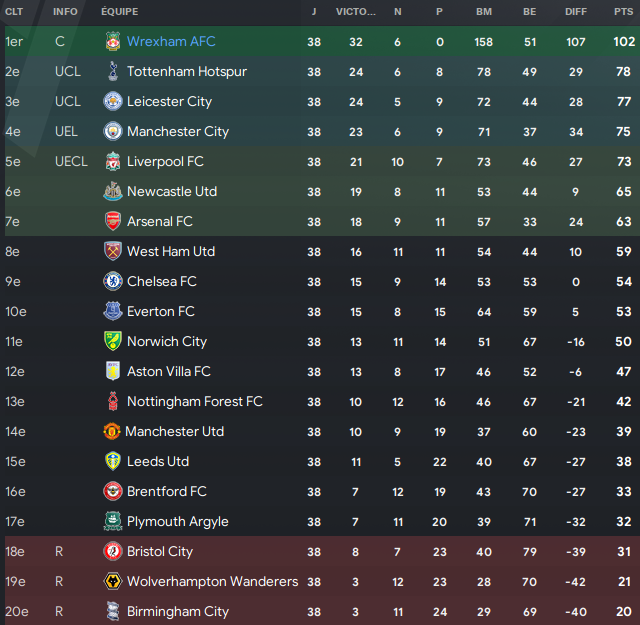Sort table by DIFF column header
This screenshot has height=625, width=640.
[576, 12]
